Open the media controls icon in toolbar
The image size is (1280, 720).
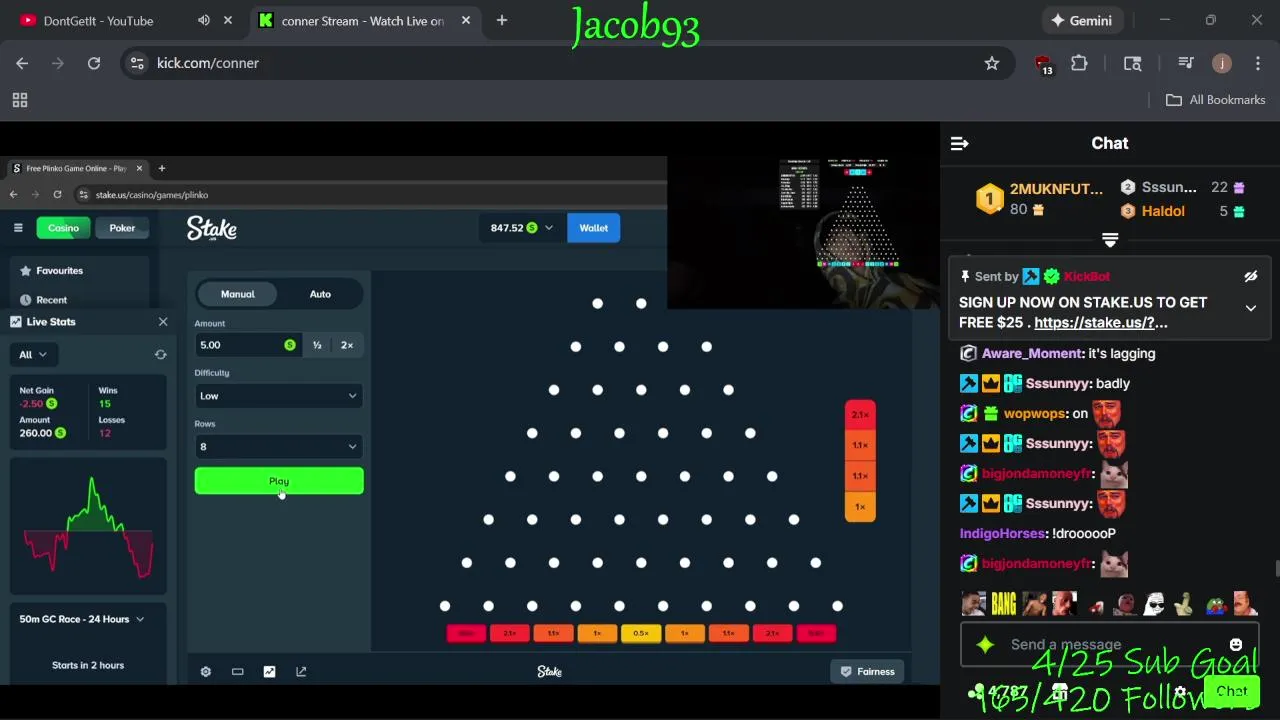click(1186, 63)
